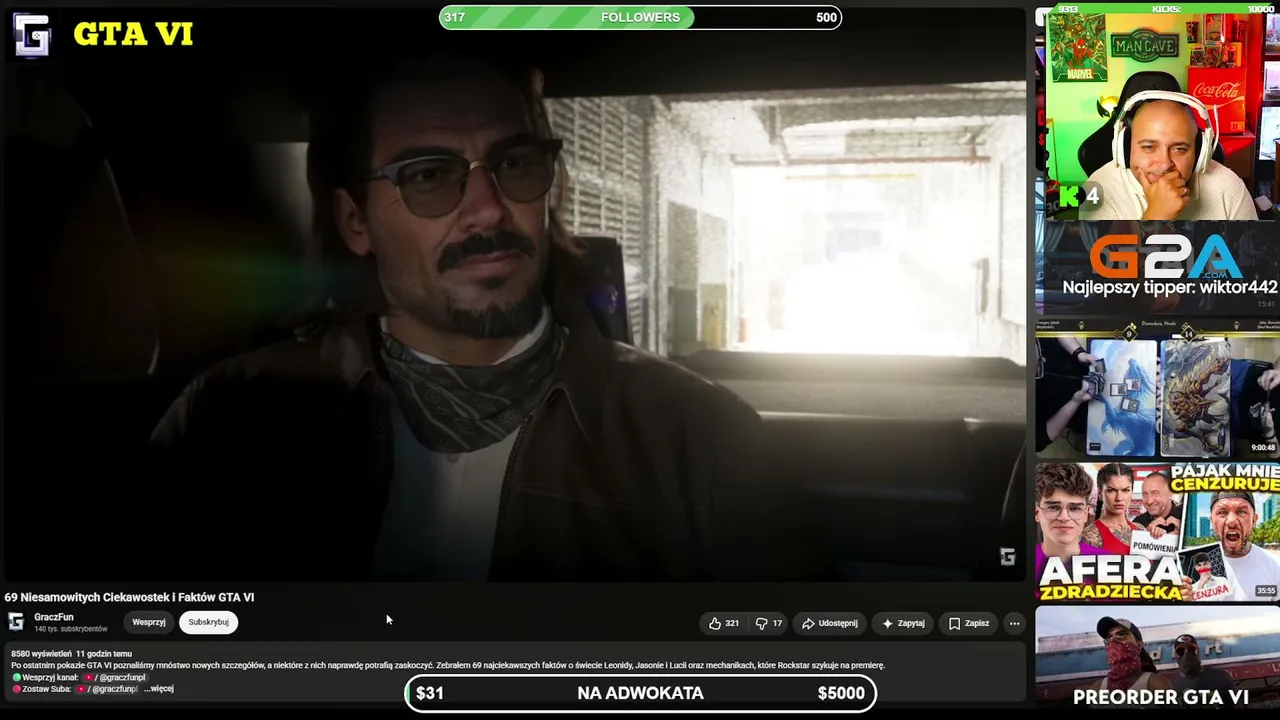Open the Zapytaj ask feature

pos(903,623)
